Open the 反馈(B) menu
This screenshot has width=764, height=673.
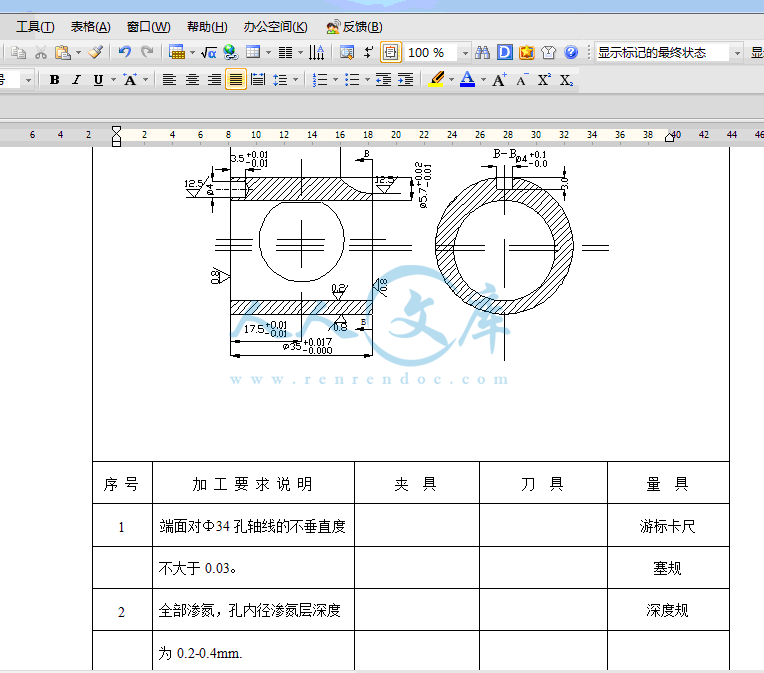click(355, 27)
